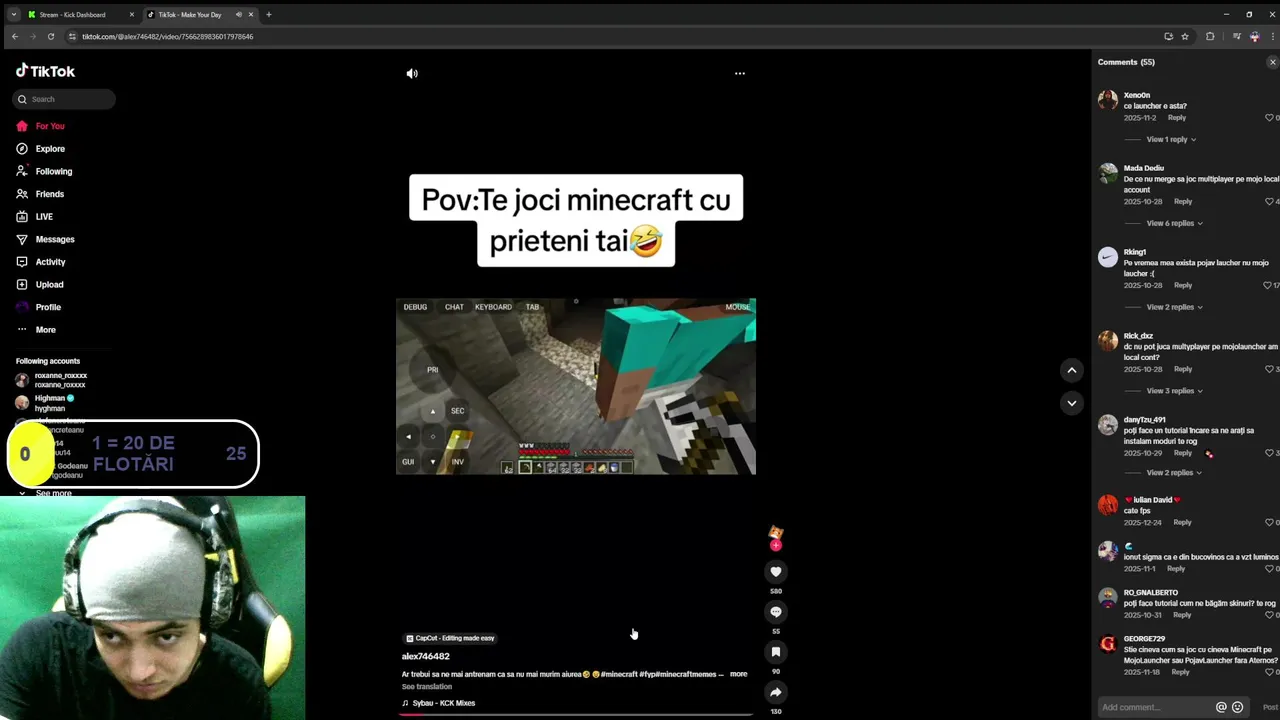Open GEORGE729's profile avatar
This screenshot has height=720, width=1280.
point(1107,643)
